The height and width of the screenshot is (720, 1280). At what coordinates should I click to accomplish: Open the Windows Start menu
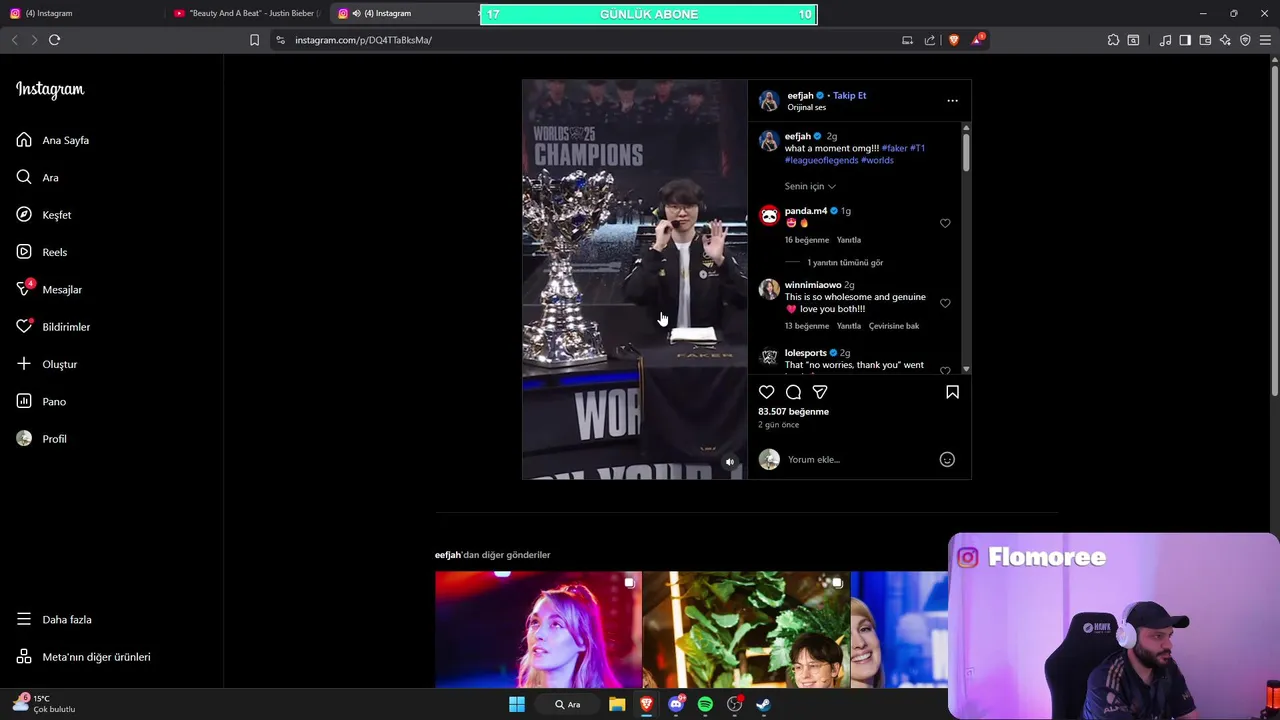point(517,704)
